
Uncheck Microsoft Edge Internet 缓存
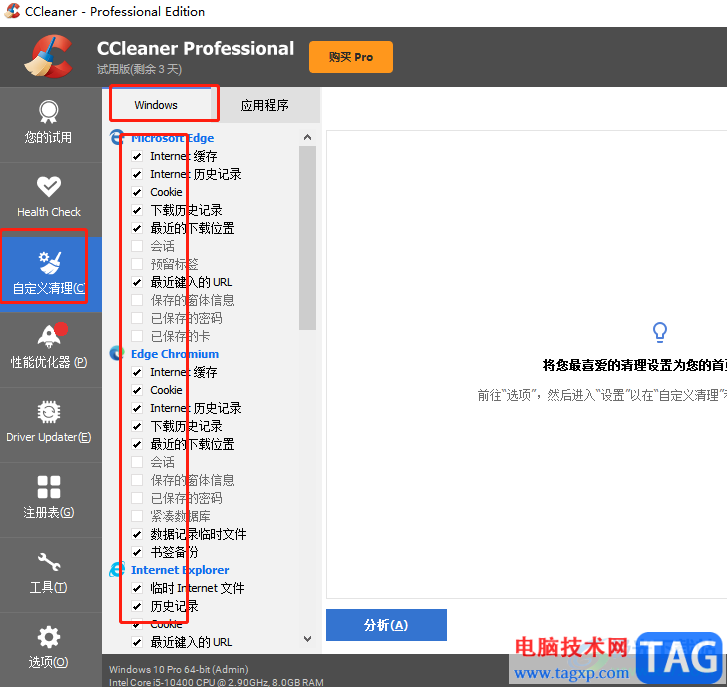pos(137,156)
